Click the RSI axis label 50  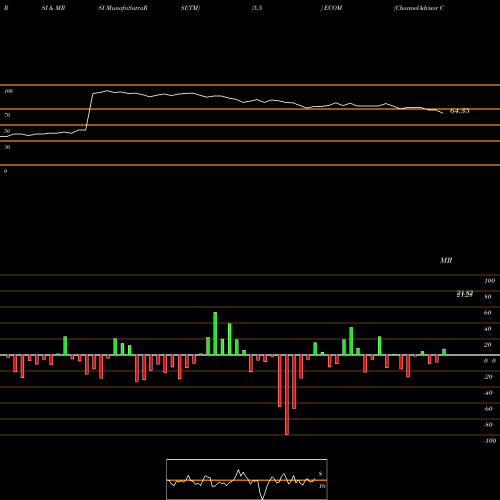point(7,131)
